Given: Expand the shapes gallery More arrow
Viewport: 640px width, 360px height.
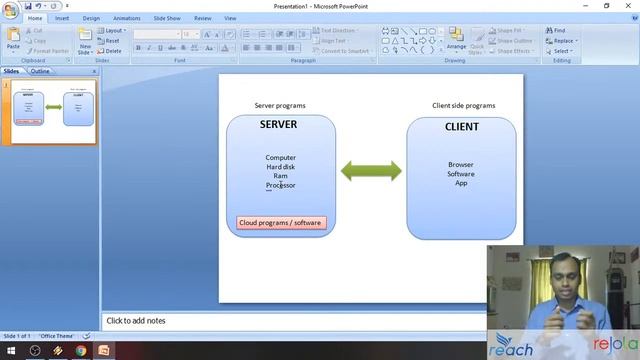Looking at the screenshot, I should pos(441,50).
